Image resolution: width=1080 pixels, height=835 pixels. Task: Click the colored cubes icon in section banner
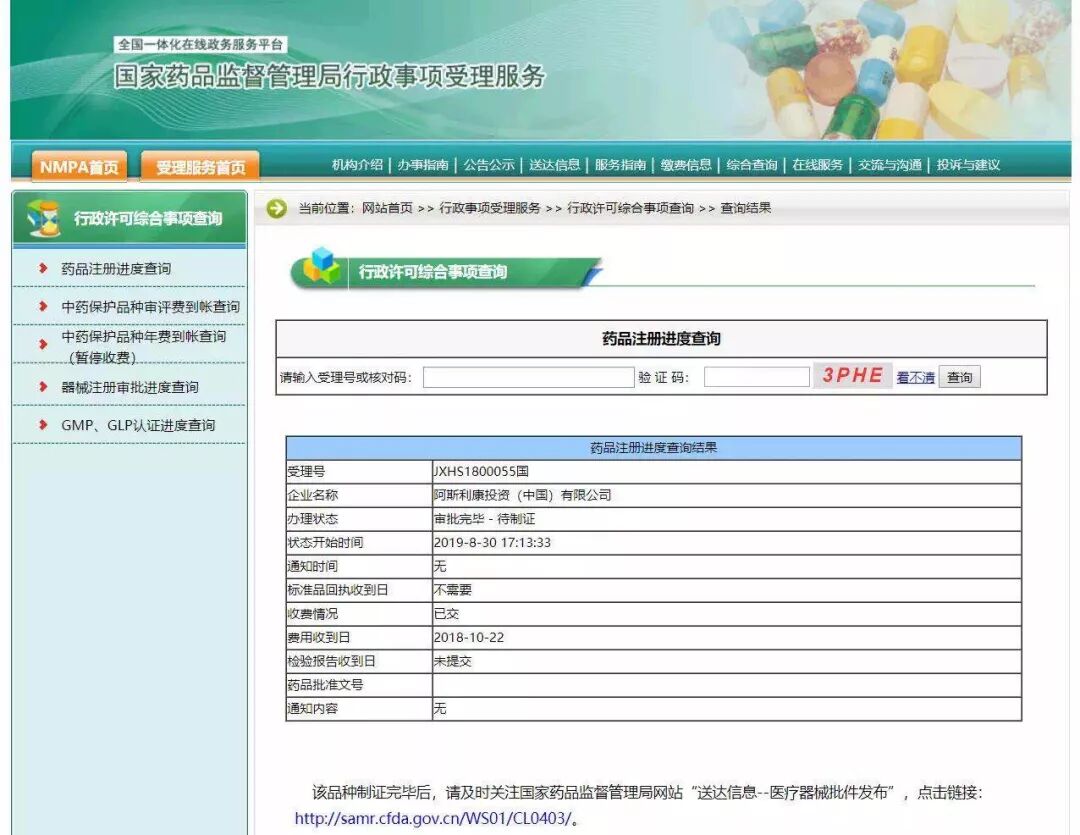tap(321, 266)
